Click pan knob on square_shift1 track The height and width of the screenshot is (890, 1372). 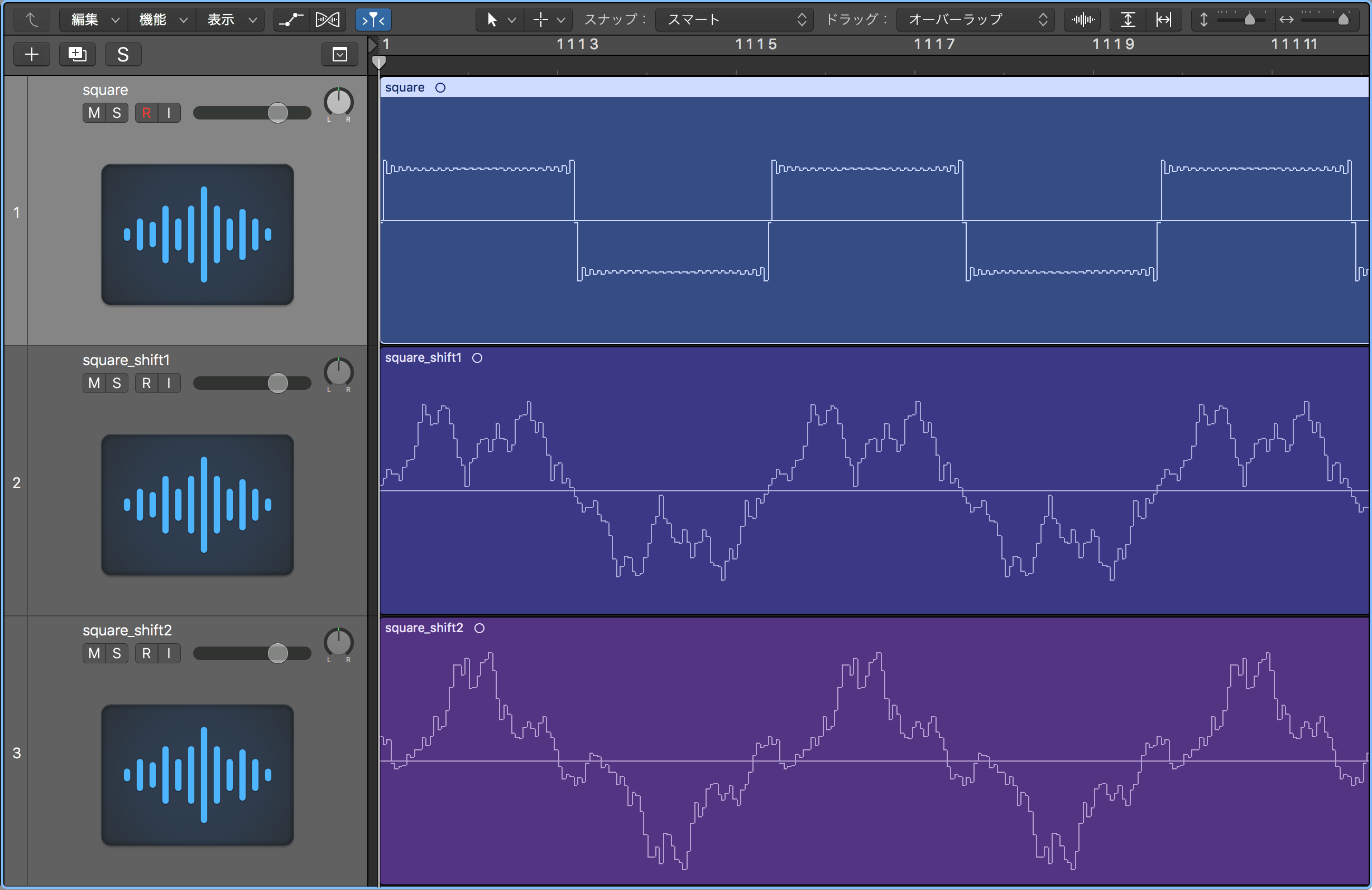point(338,372)
